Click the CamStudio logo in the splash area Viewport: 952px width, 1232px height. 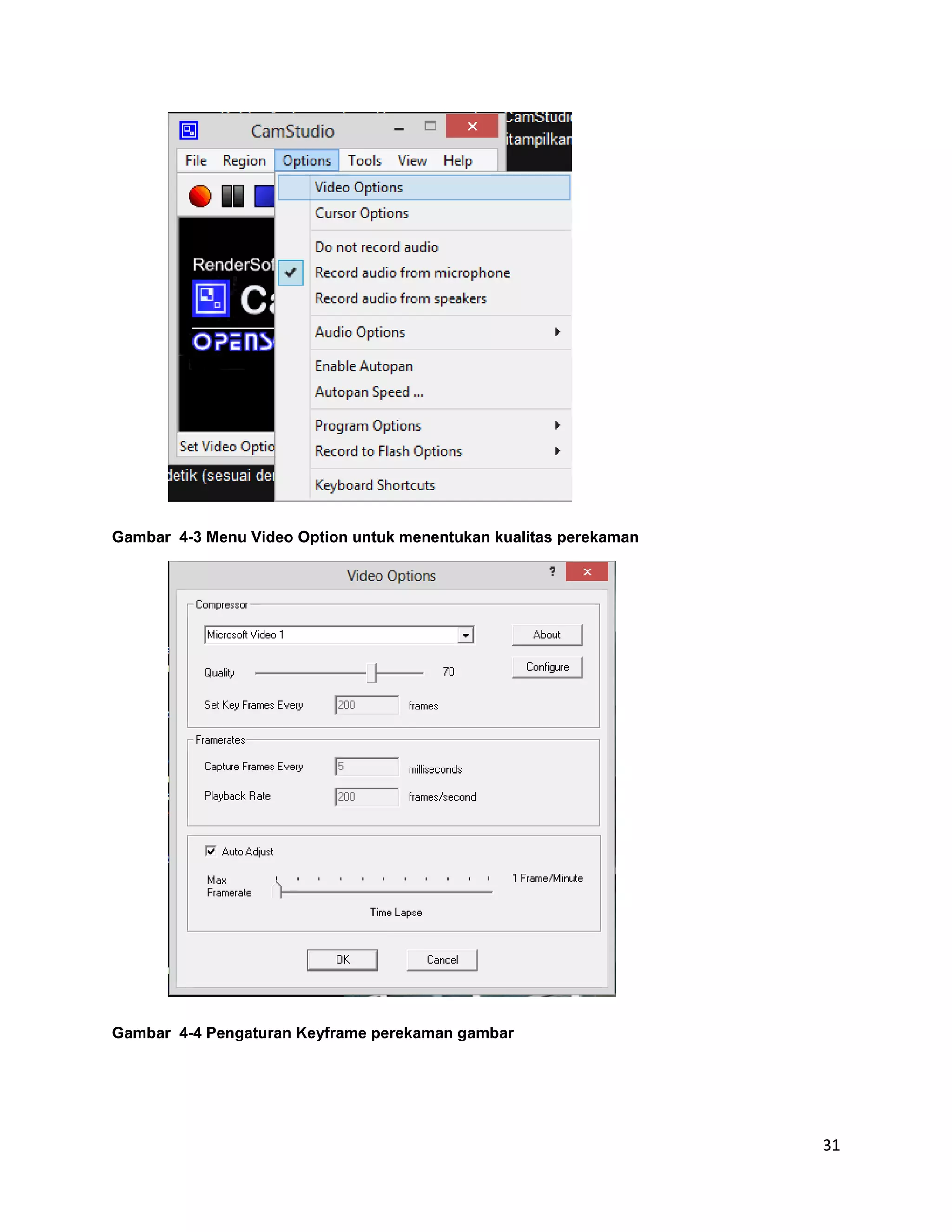(x=211, y=298)
